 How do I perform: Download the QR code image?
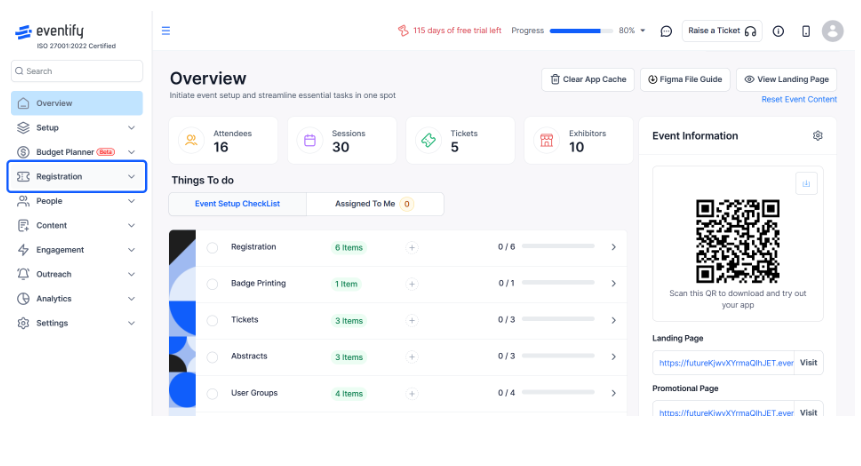806,183
